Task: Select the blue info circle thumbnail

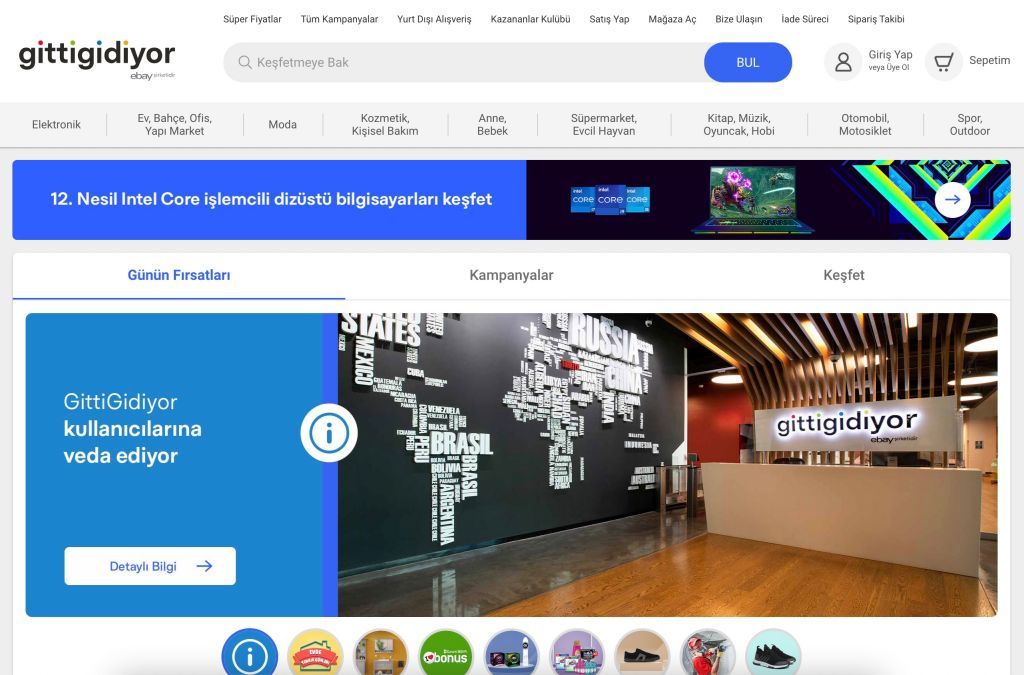Action: click(x=249, y=653)
